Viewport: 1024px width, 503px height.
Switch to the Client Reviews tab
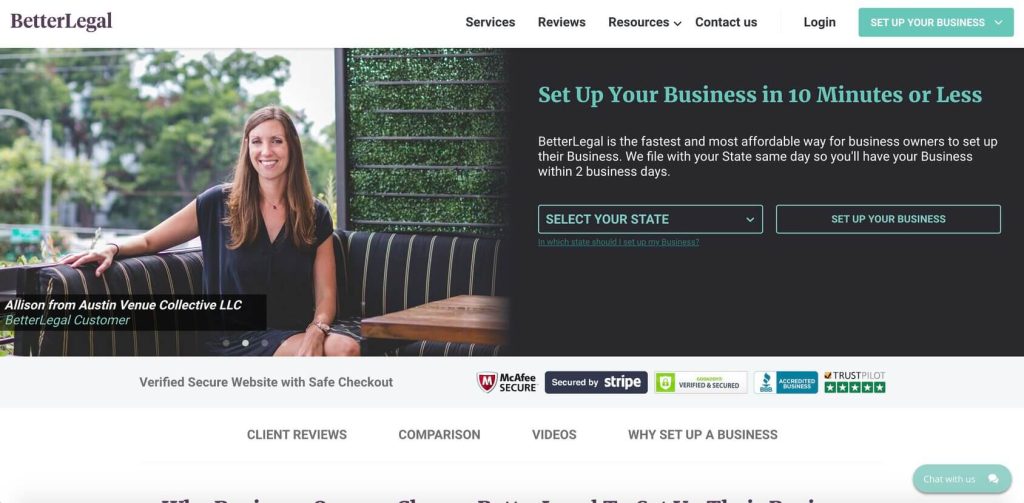click(x=297, y=434)
